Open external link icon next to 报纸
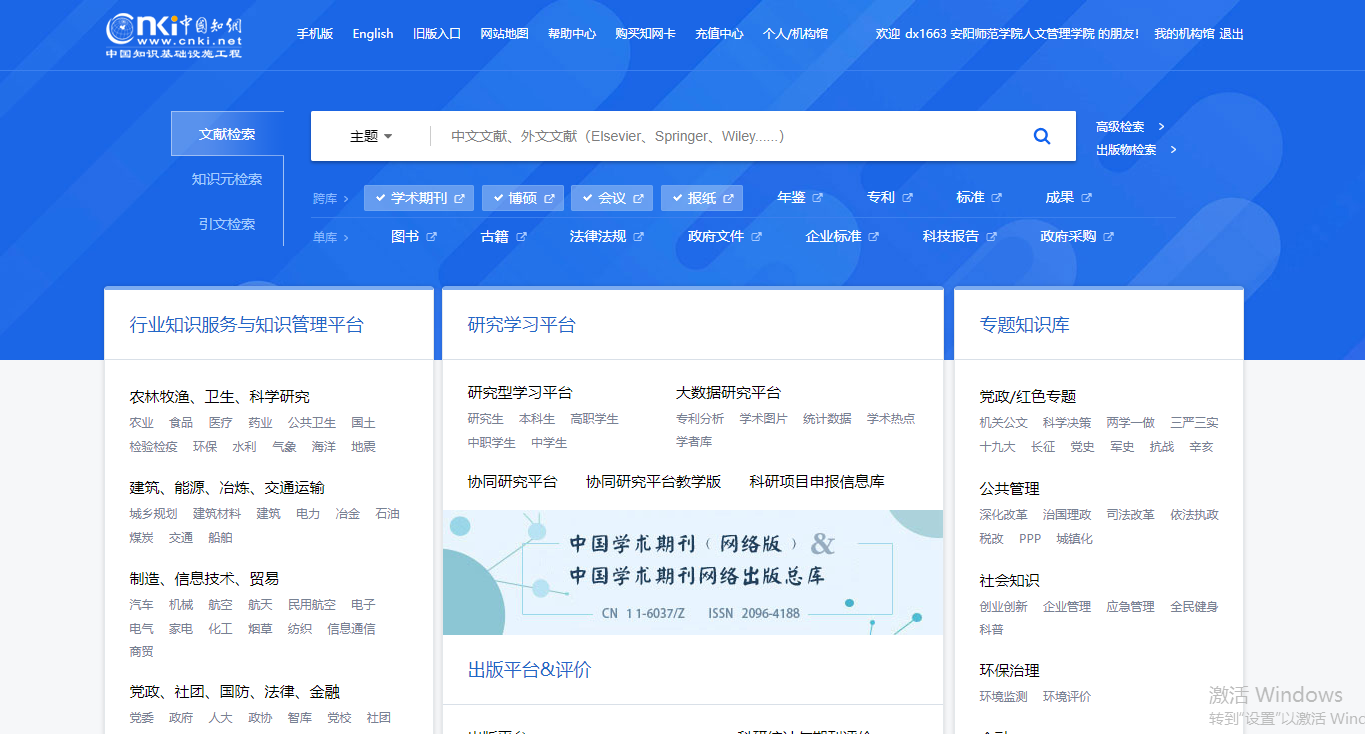 coord(729,198)
